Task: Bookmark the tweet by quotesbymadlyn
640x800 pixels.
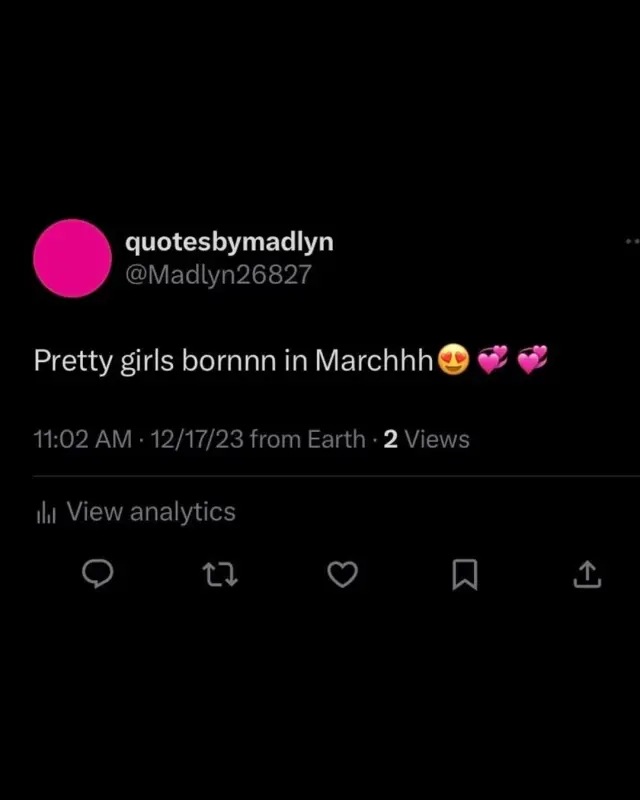Action: coord(465,574)
